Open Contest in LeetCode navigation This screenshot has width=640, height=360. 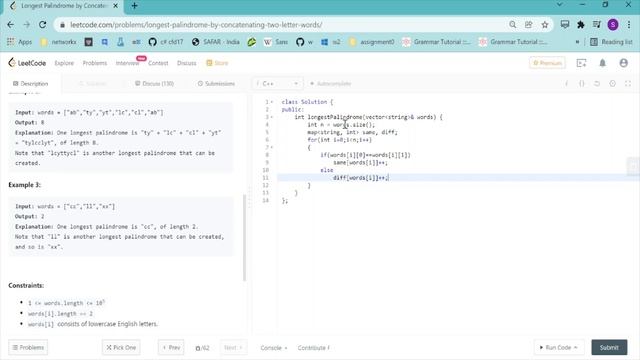pos(158,63)
